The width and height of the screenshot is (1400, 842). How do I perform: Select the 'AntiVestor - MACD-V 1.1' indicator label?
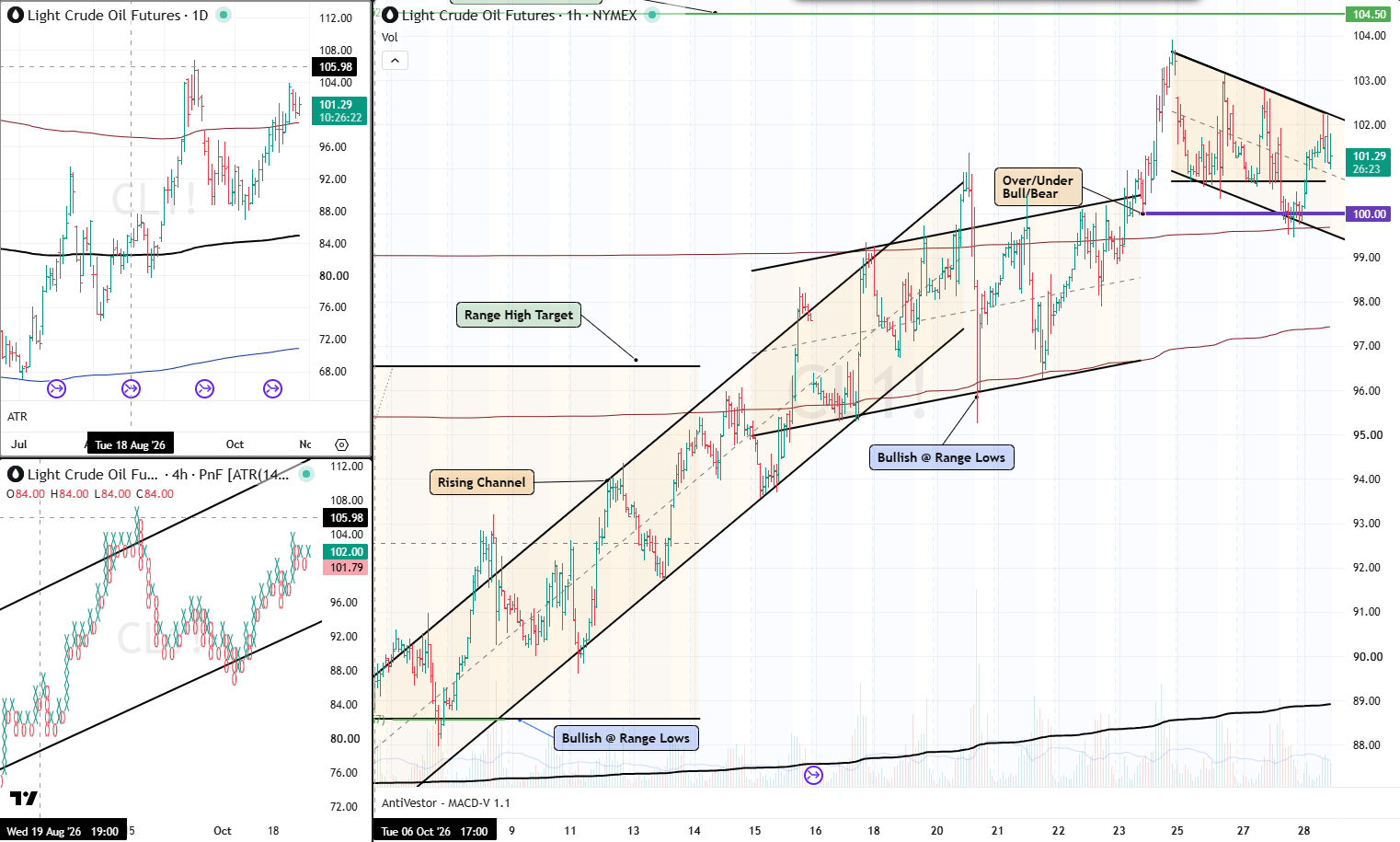click(446, 803)
